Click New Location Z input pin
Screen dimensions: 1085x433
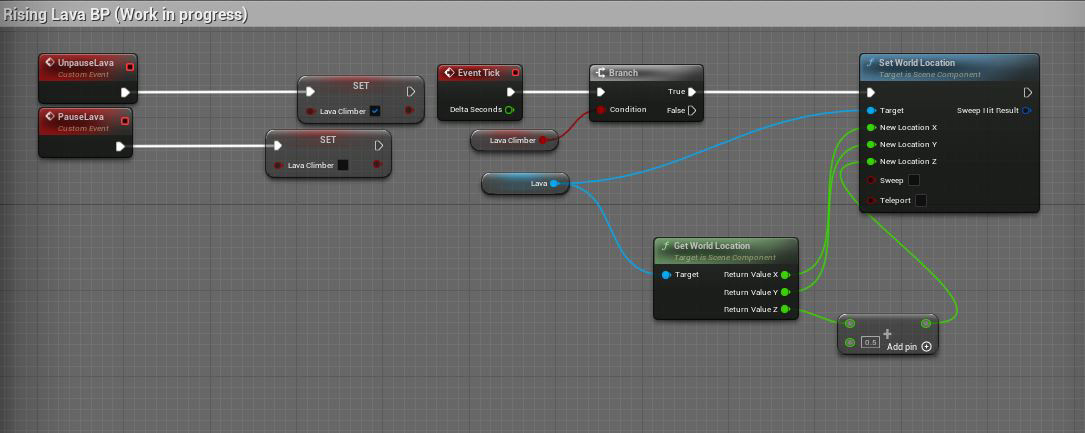(x=871, y=161)
